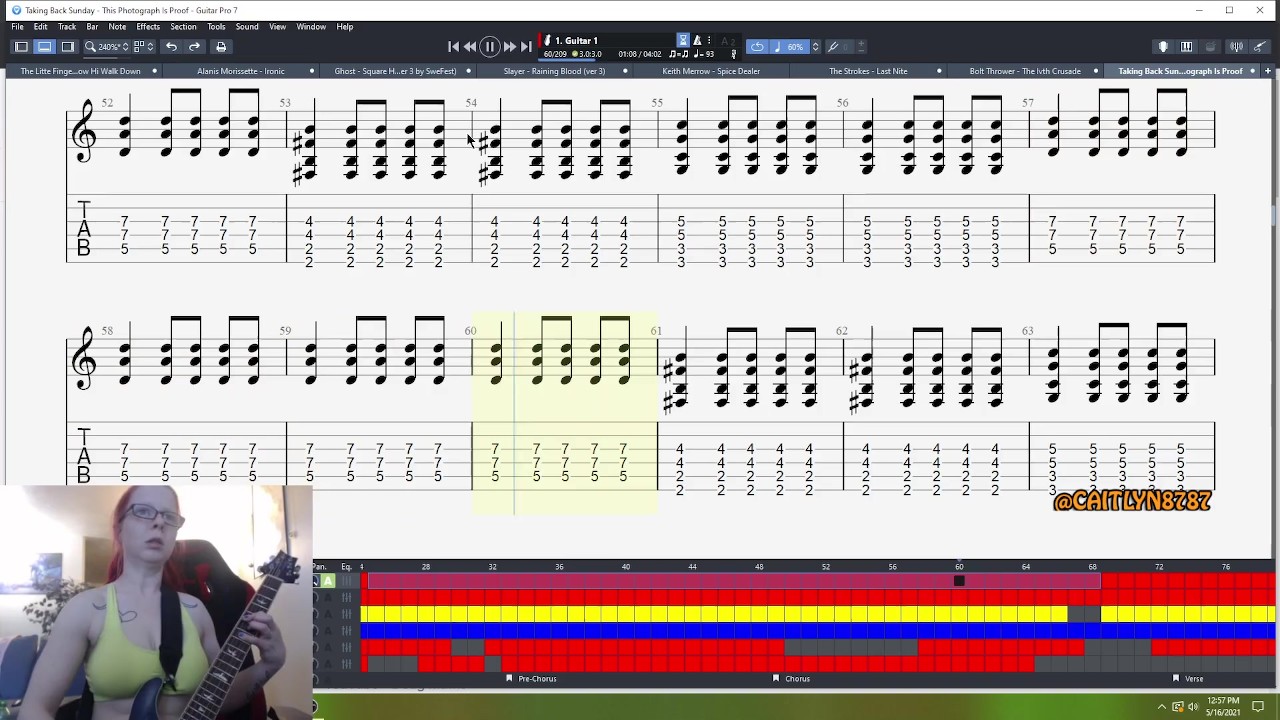The width and height of the screenshot is (1280, 720).
Task: Click the relative speed note icon
Action: point(777,47)
